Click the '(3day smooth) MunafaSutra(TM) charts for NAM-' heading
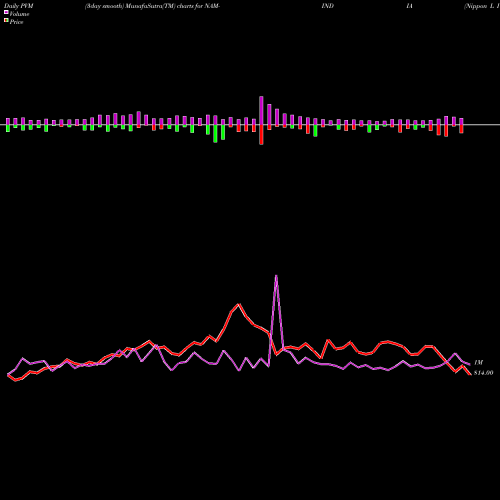Screen dimensions: 500x500 point(152,6)
